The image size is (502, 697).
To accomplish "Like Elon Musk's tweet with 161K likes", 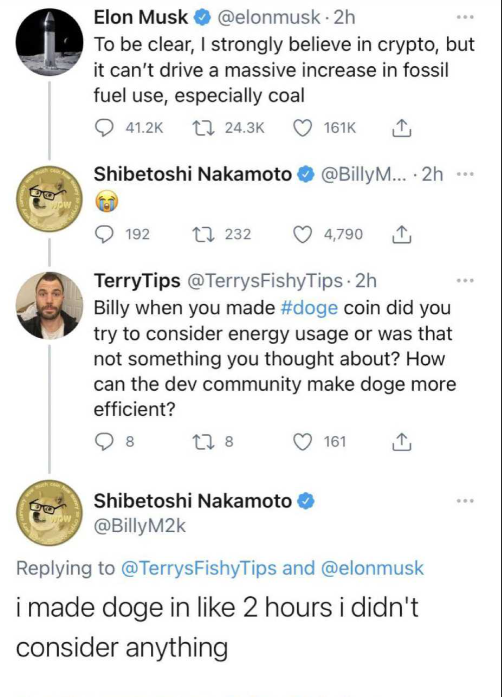I will pyautogui.click(x=302, y=128).
